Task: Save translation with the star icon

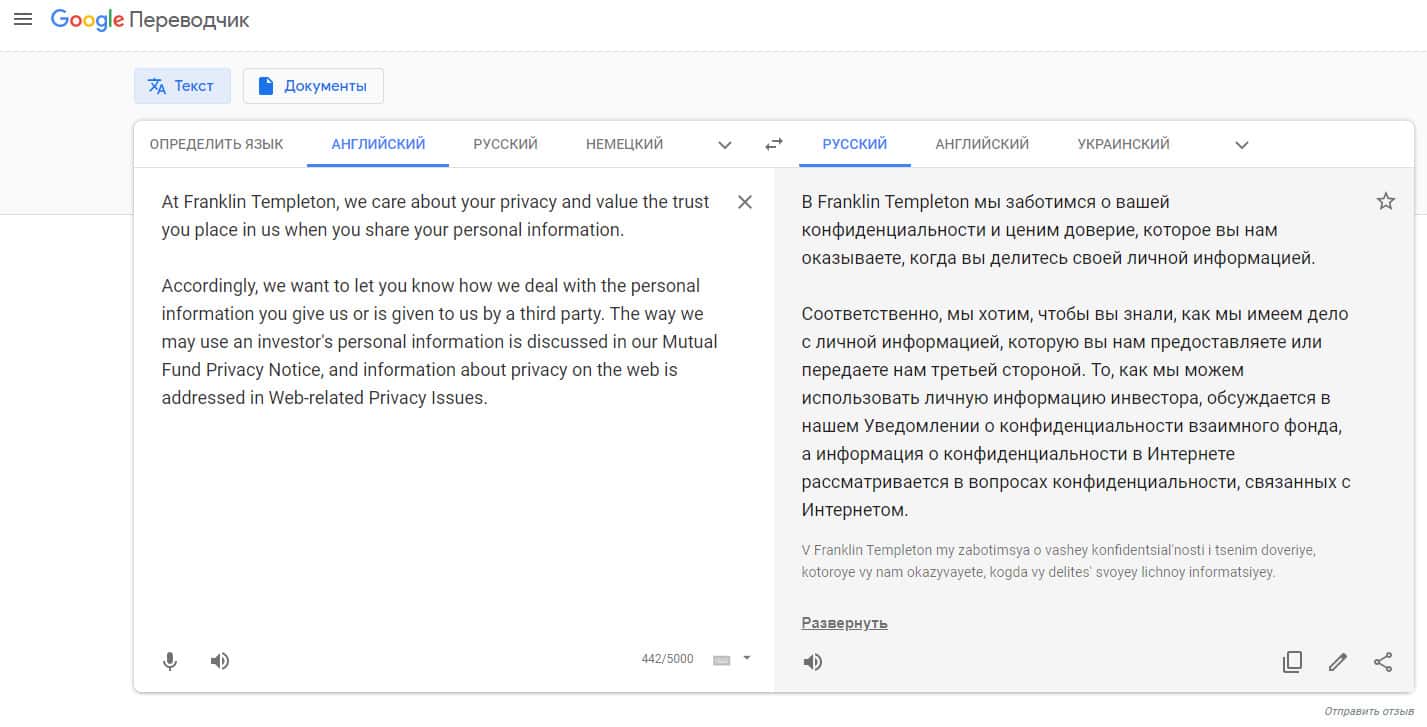Action: [1385, 202]
